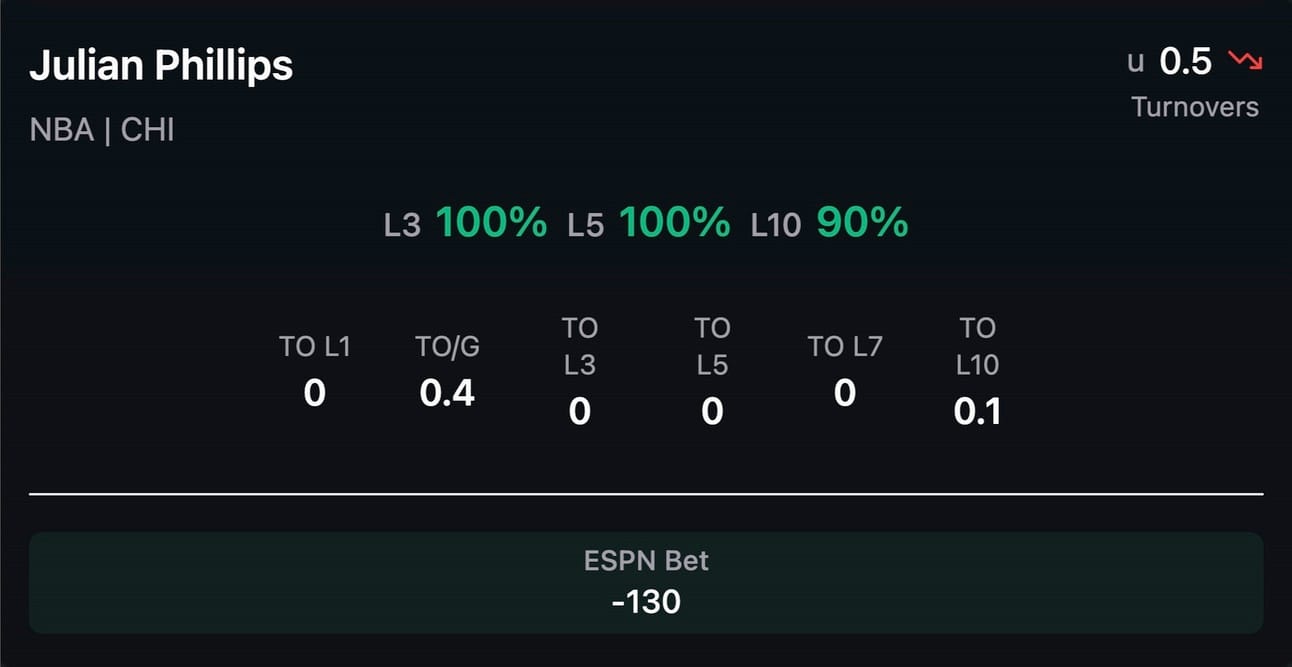Select the TO L10 0.1 stat
This screenshot has height=667, width=1292.
pyautogui.click(x=977, y=371)
